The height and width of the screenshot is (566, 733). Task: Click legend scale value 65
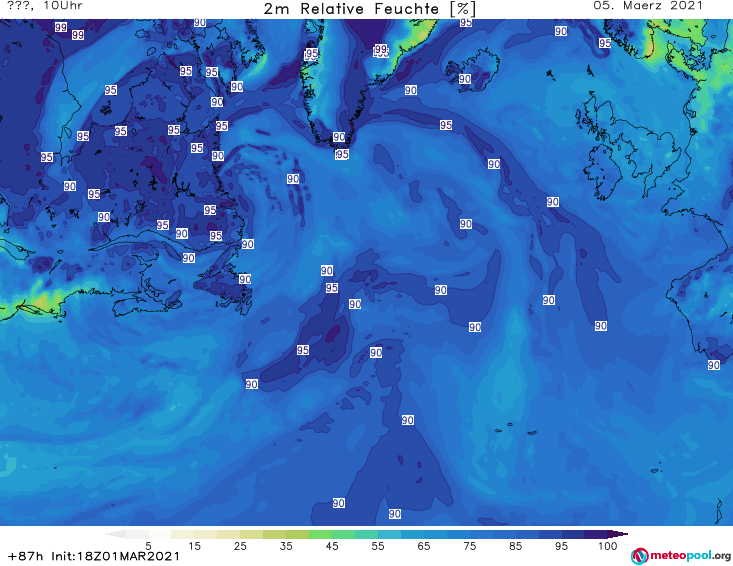click(x=424, y=546)
